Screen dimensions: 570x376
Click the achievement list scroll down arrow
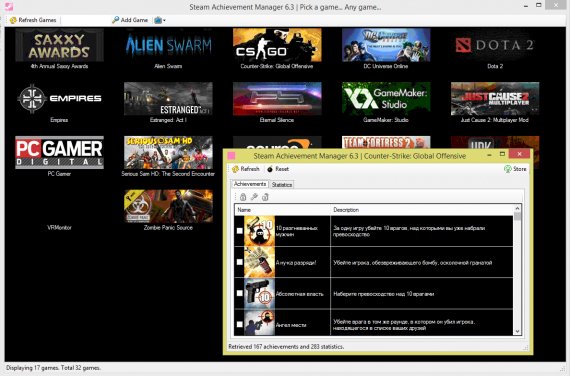pos(517,332)
